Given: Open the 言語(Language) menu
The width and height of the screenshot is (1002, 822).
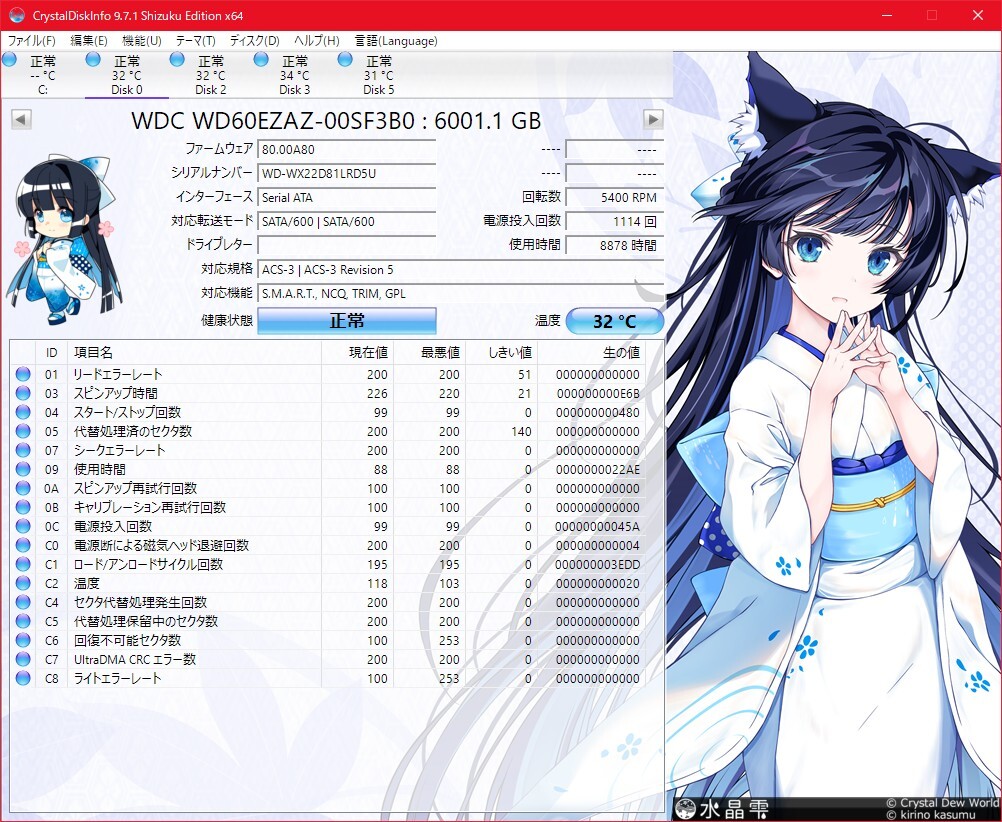Looking at the screenshot, I should click(x=396, y=41).
